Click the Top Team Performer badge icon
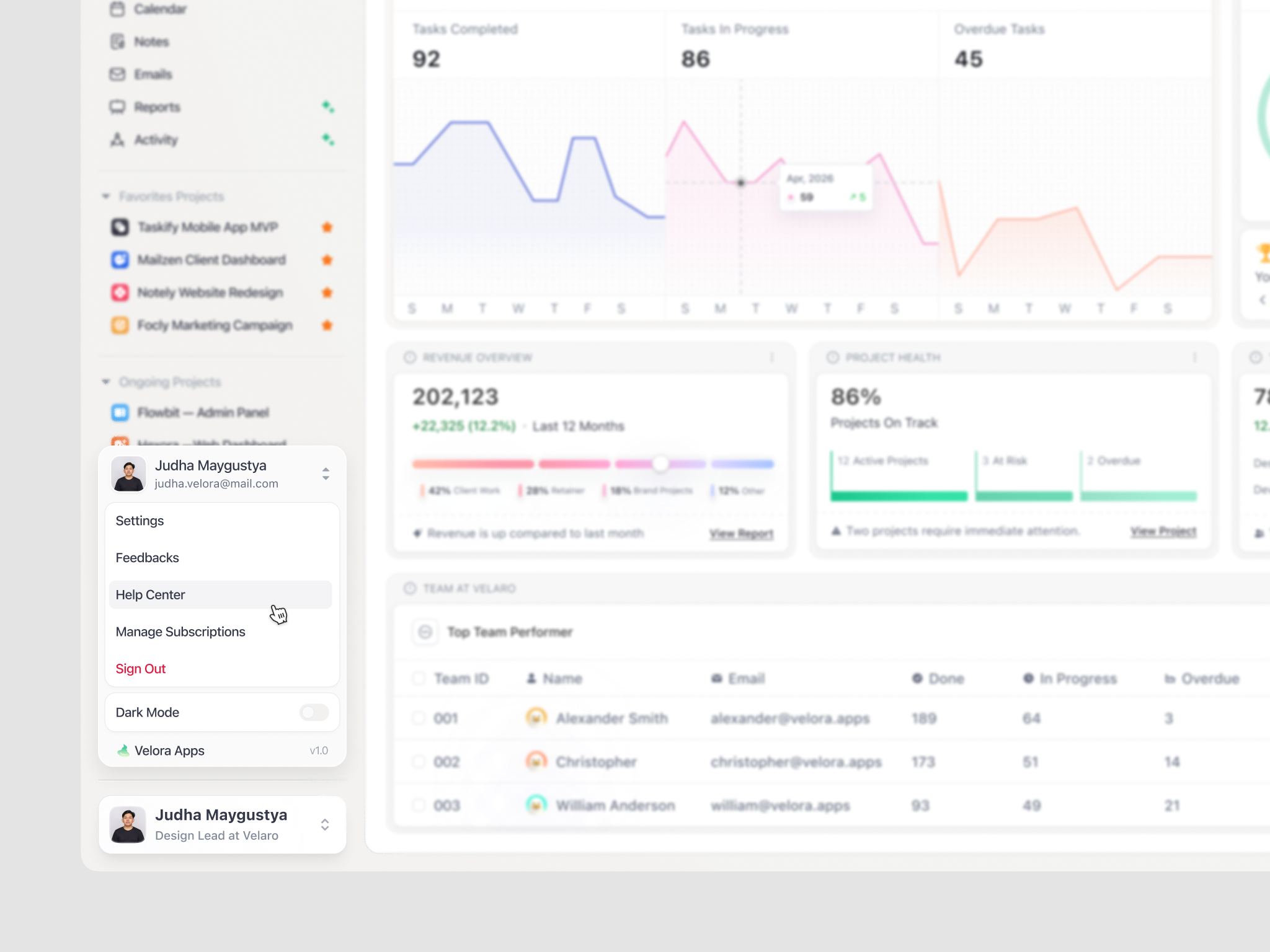1270x952 pixels. pyautogui.click(x=425, y=632)
